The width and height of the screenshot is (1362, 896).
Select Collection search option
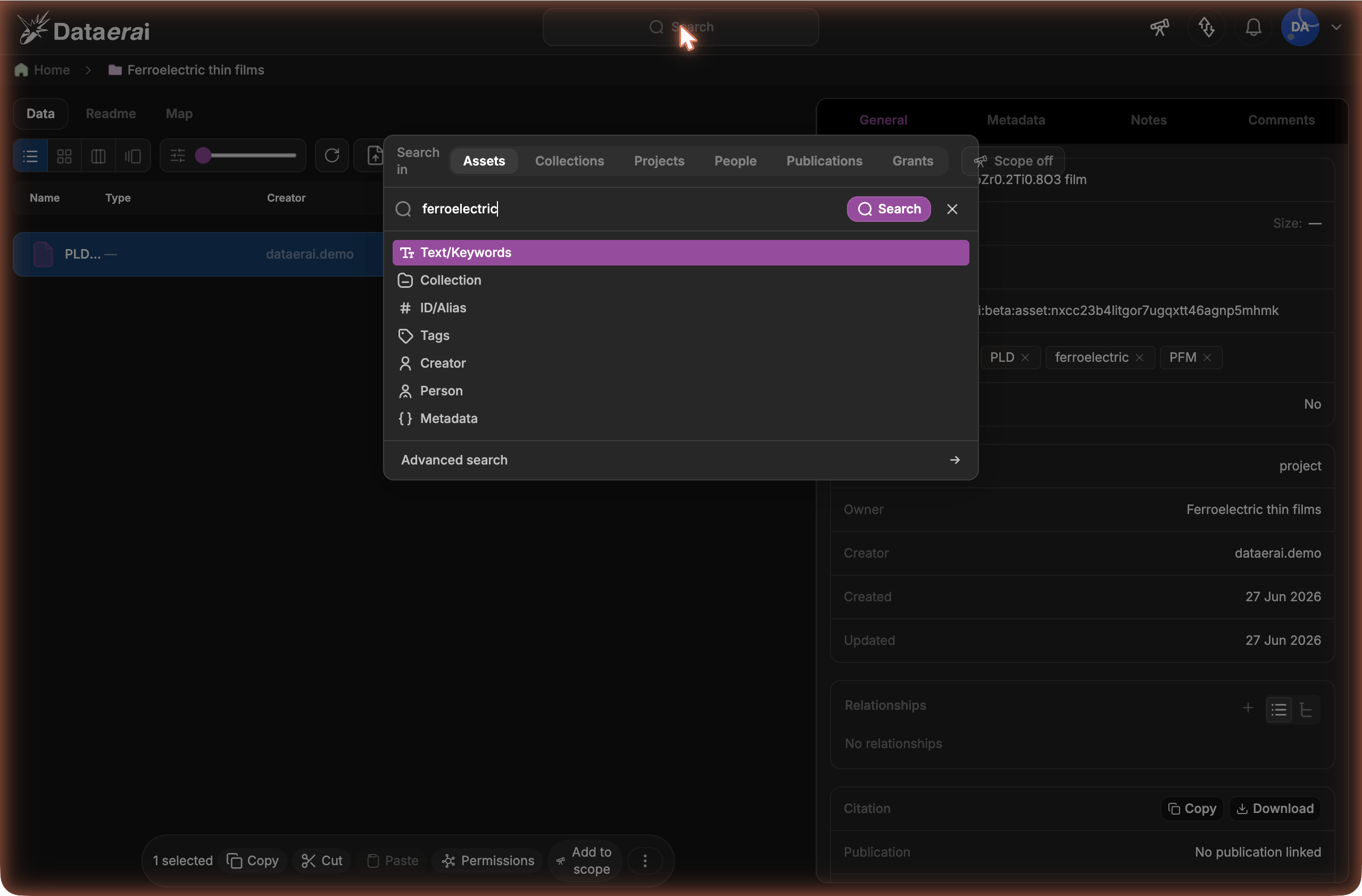680,280
